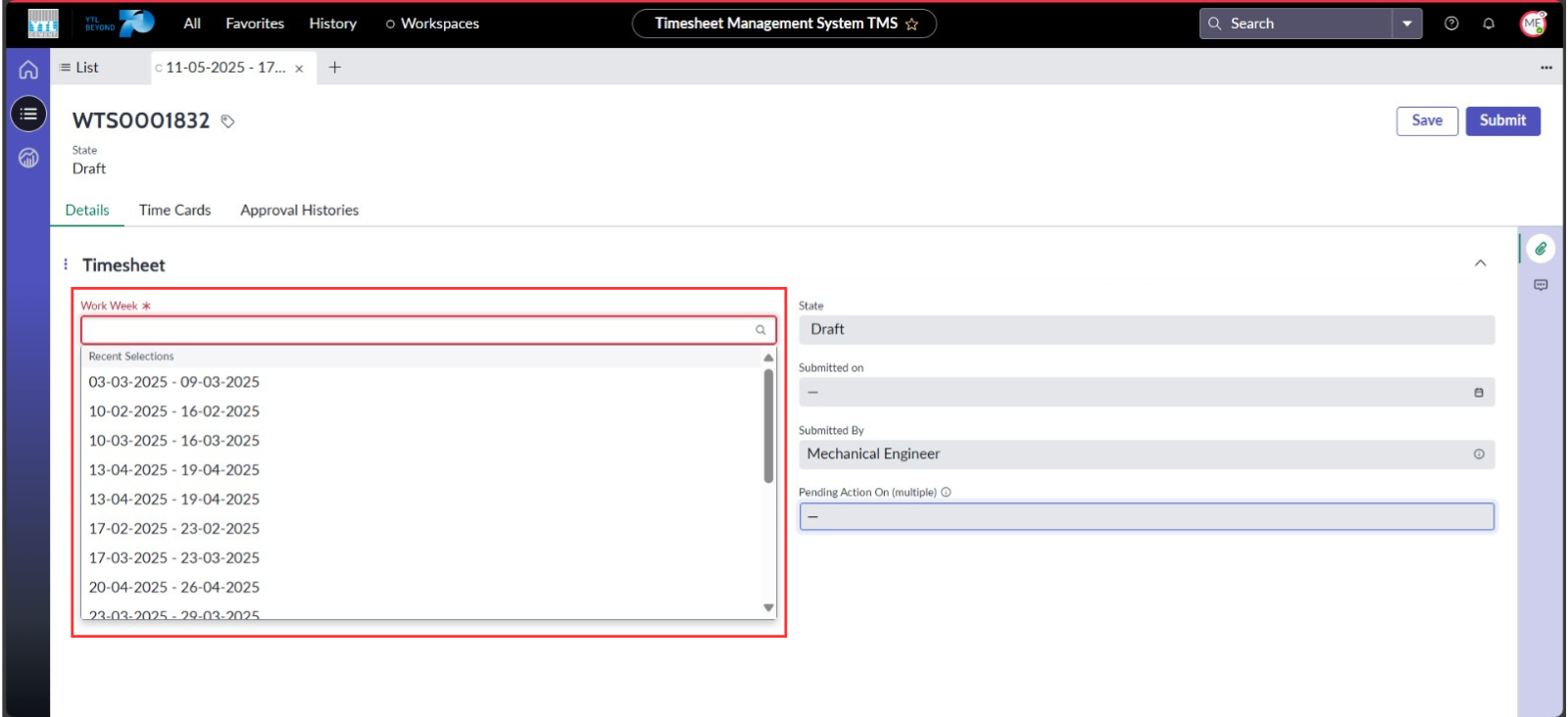Click the Save button
This screenshot has height=717, width=1568.
[1427, 120]
